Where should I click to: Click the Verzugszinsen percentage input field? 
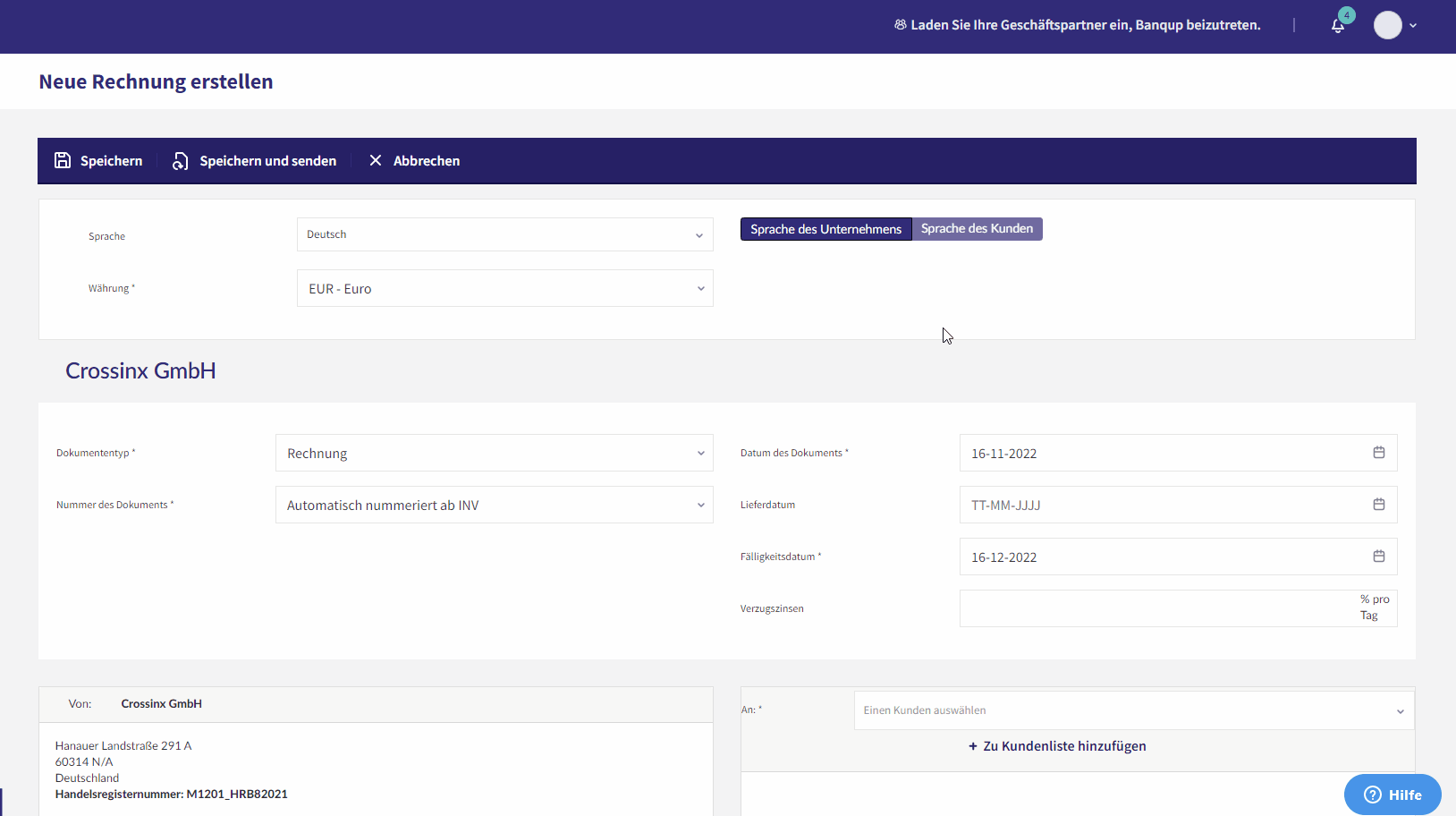1178,608
